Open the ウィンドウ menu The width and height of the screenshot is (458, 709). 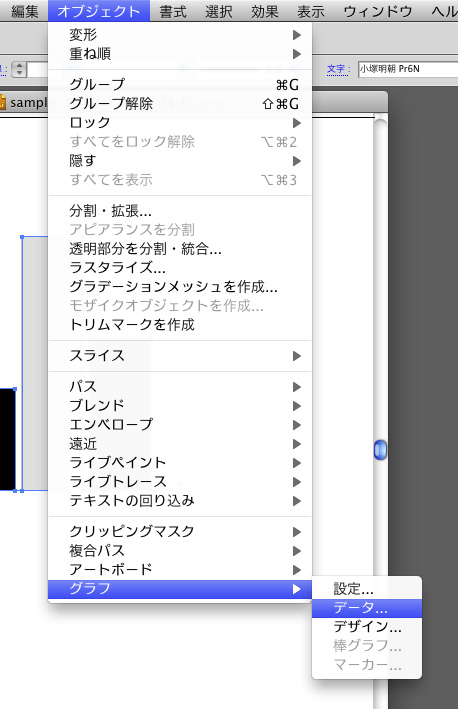[x=378, y=11]
